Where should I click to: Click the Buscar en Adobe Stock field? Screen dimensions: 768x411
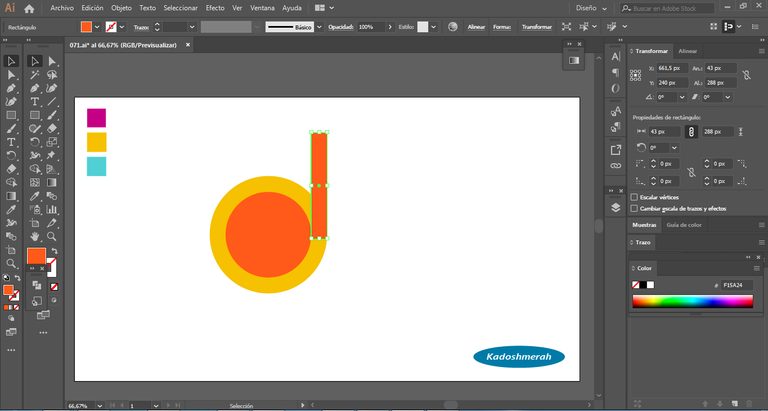point(667,8)
